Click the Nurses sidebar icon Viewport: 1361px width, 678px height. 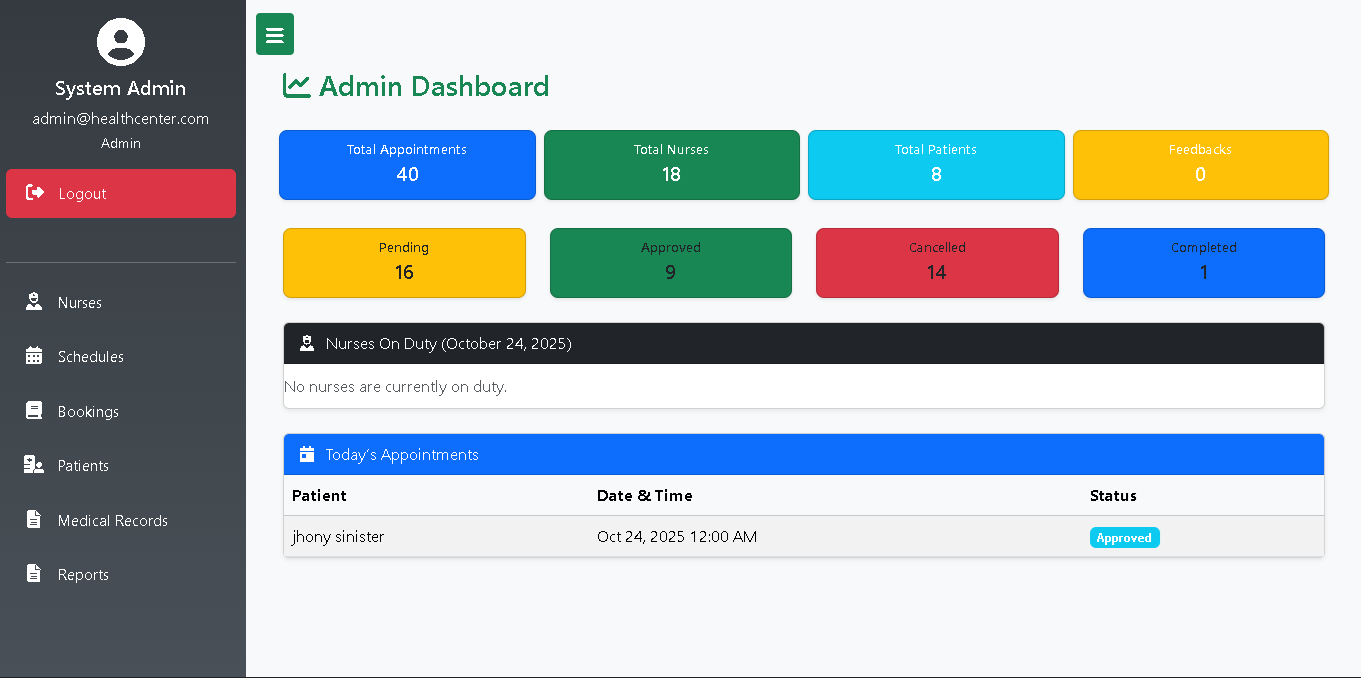tap(35, 302)
